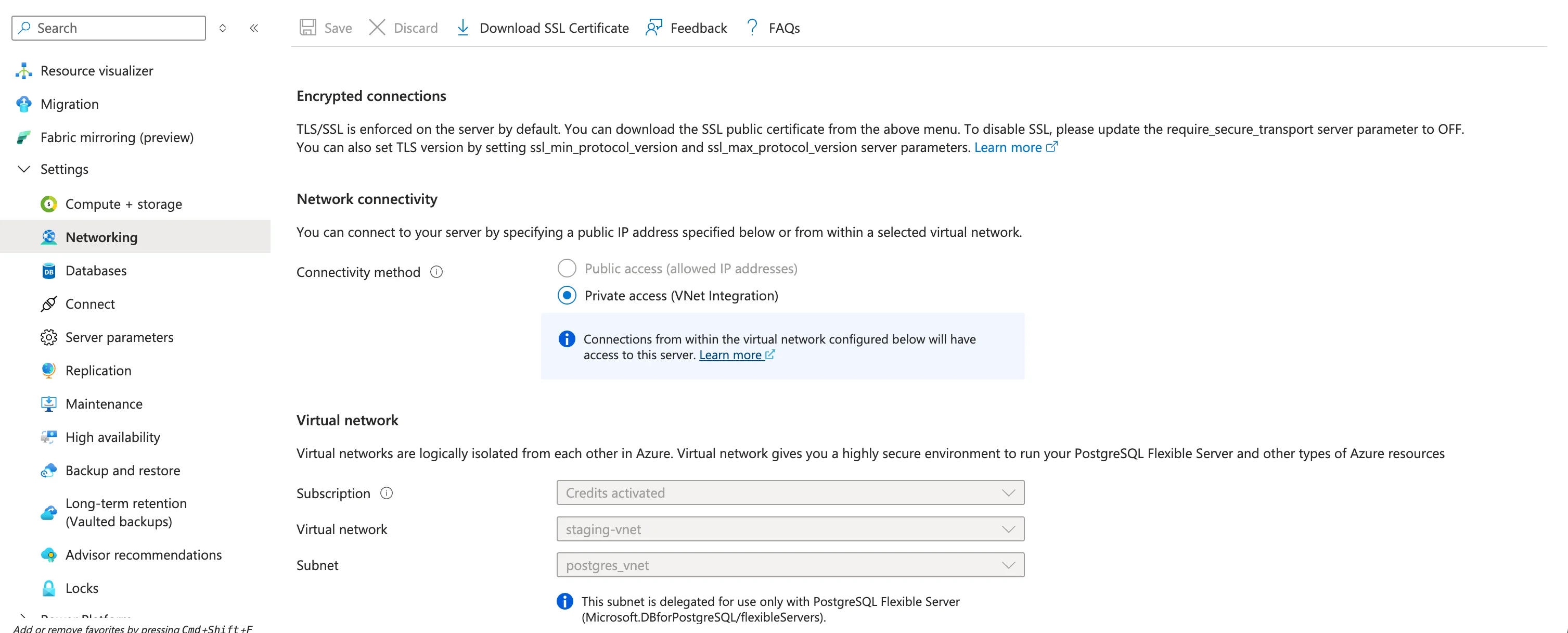The image size is (1568, 633).
Task: Select Public access (allowed IP addresses) radio
Action: pyautogui.click(x=567, y=268)
